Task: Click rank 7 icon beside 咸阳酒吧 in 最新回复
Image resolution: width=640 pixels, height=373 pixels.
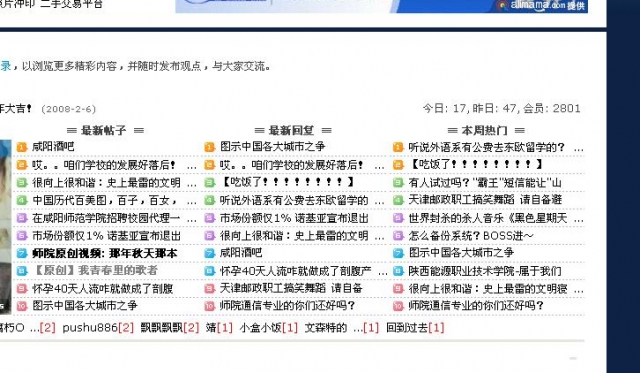Action: [209, 253]
